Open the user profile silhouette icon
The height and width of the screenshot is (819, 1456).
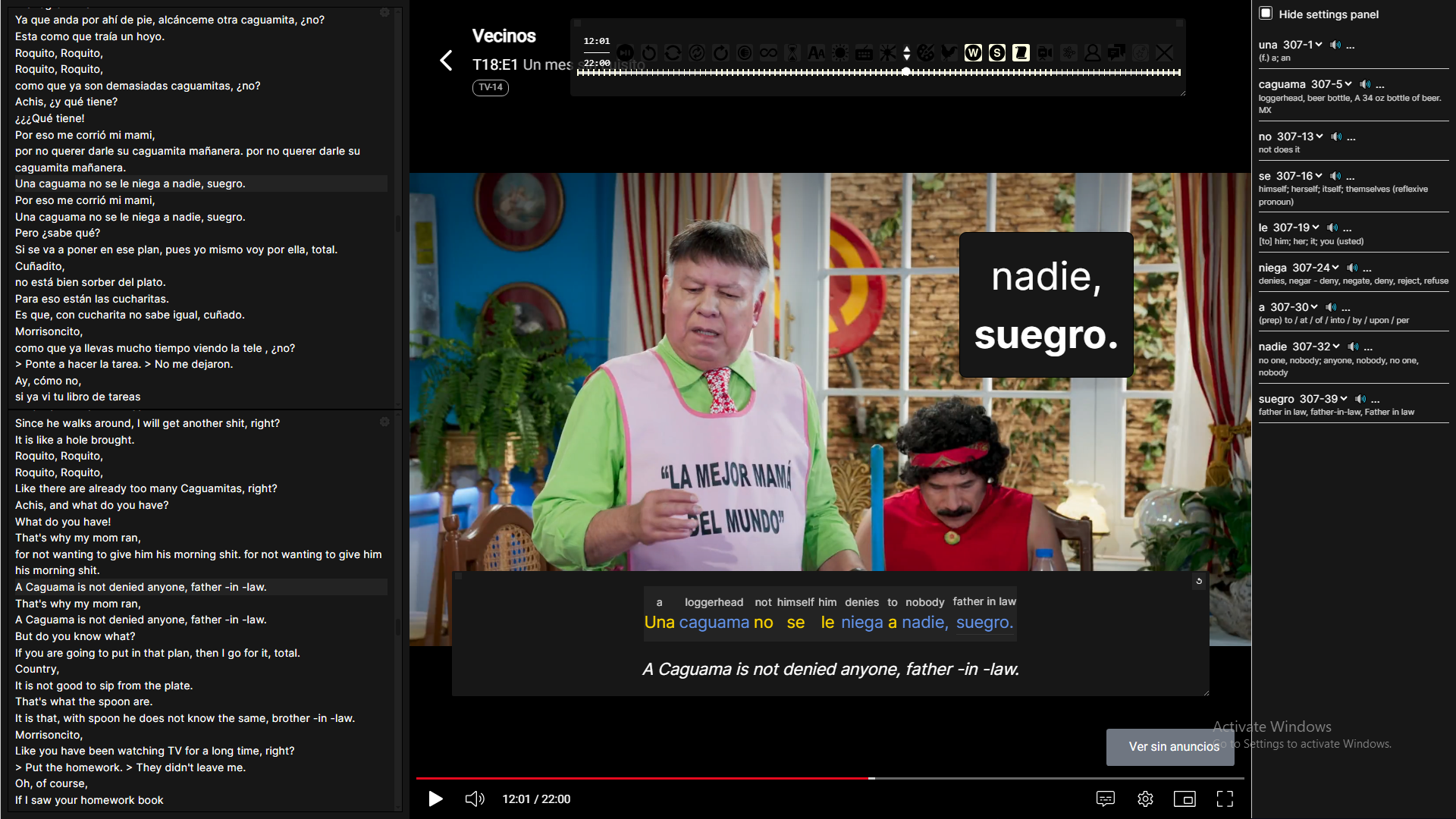tap(1093, 52)
